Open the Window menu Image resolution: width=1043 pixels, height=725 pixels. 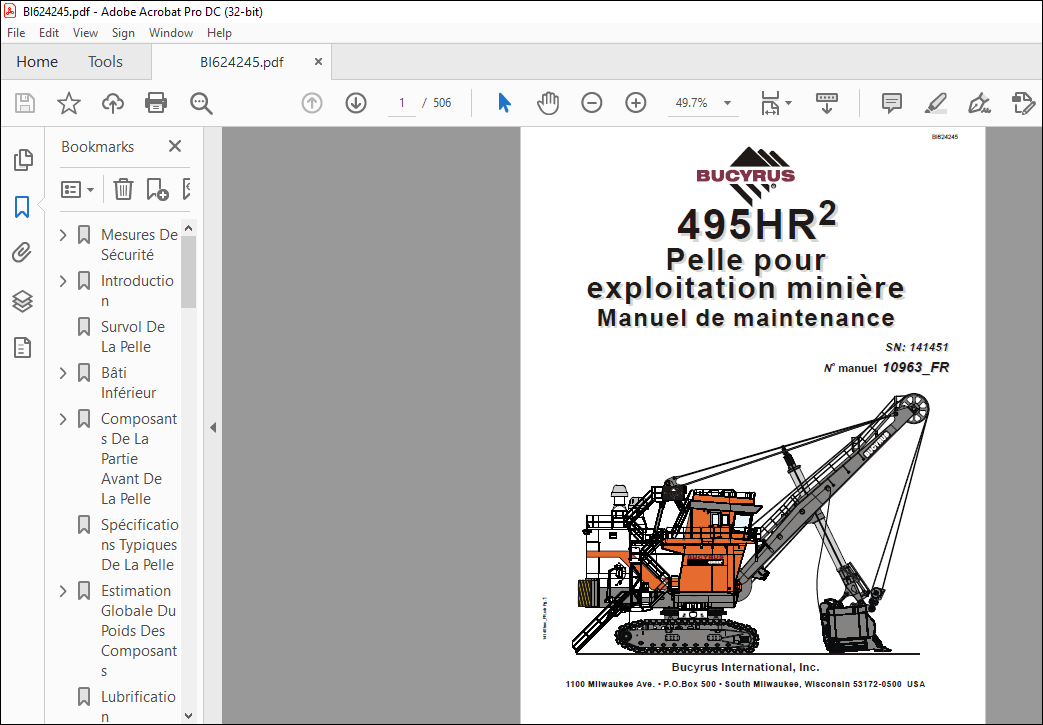[x=170, y=33]
